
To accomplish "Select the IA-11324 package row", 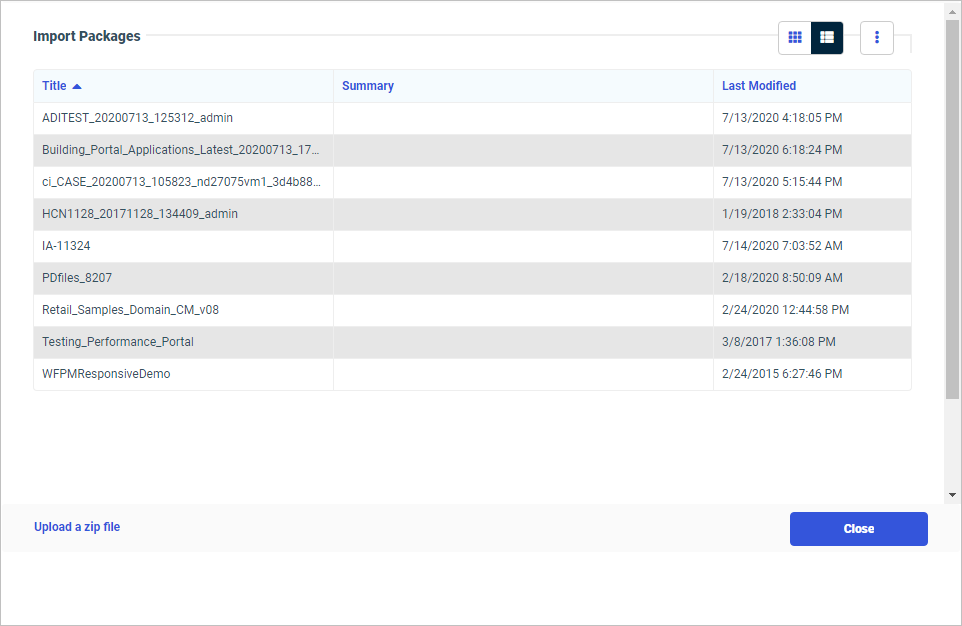I will [65, 245].
